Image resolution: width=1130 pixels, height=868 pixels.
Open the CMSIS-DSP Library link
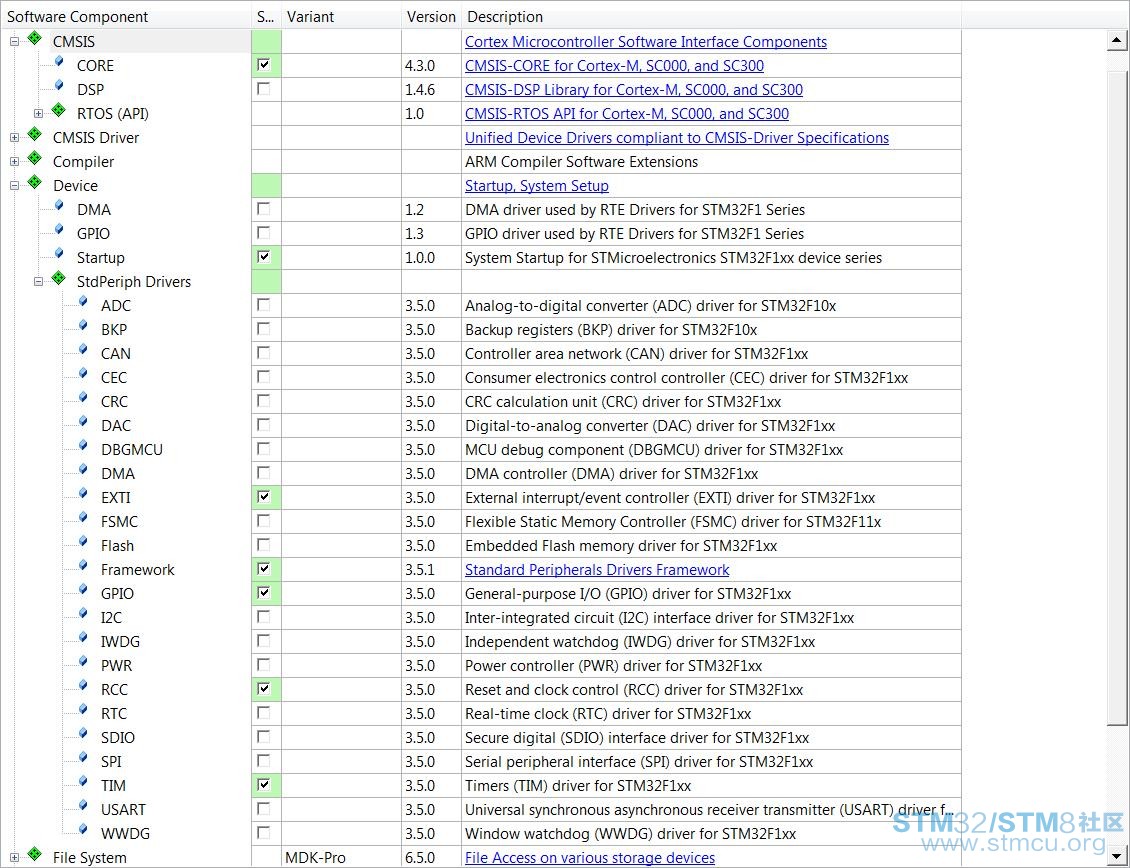click(633, 89)
